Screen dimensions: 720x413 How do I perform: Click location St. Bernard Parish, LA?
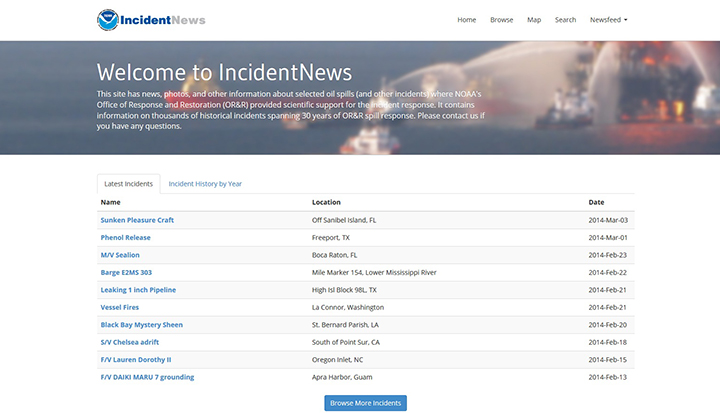tap(345, 325)
